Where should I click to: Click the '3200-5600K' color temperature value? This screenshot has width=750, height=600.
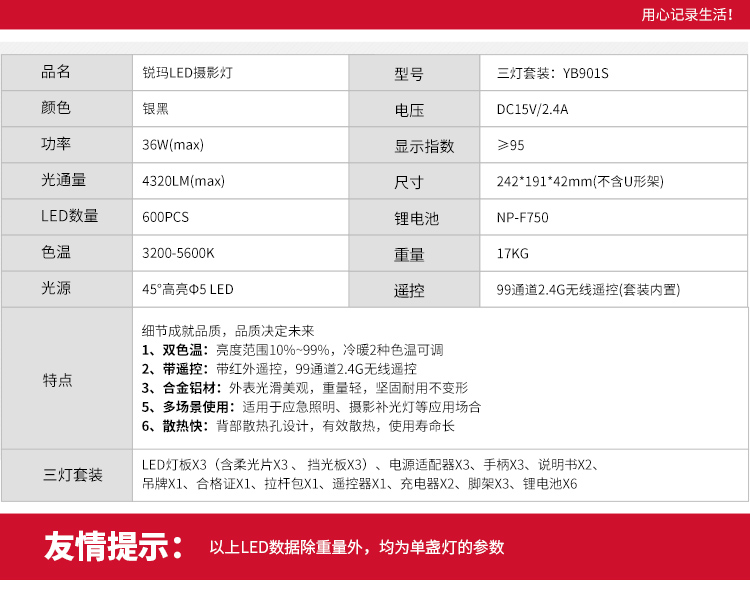click(x=178, y=253)
